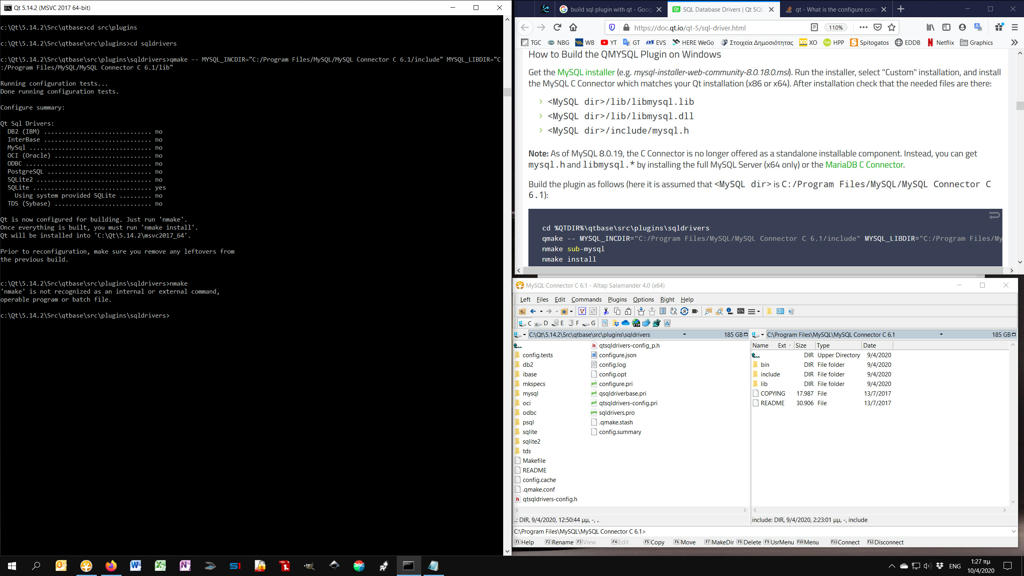Select the sqlite folder in left panel
The width and height of the screenshot is (1024, 576).
(526, 432)
